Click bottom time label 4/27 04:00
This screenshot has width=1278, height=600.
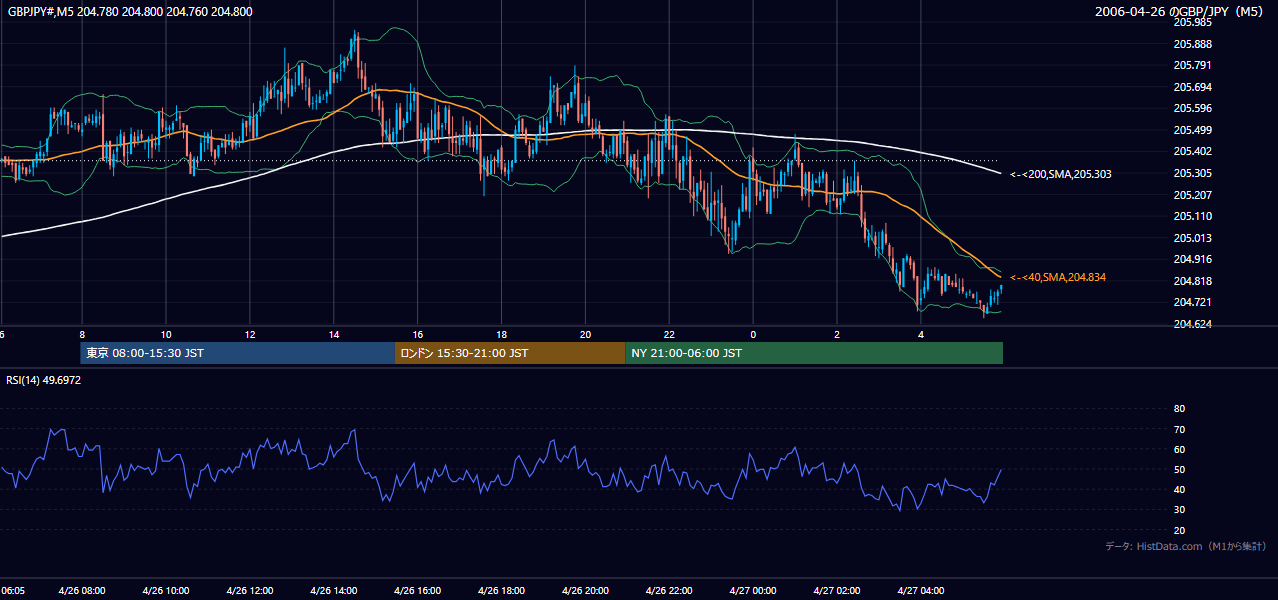tap(921, 591)
